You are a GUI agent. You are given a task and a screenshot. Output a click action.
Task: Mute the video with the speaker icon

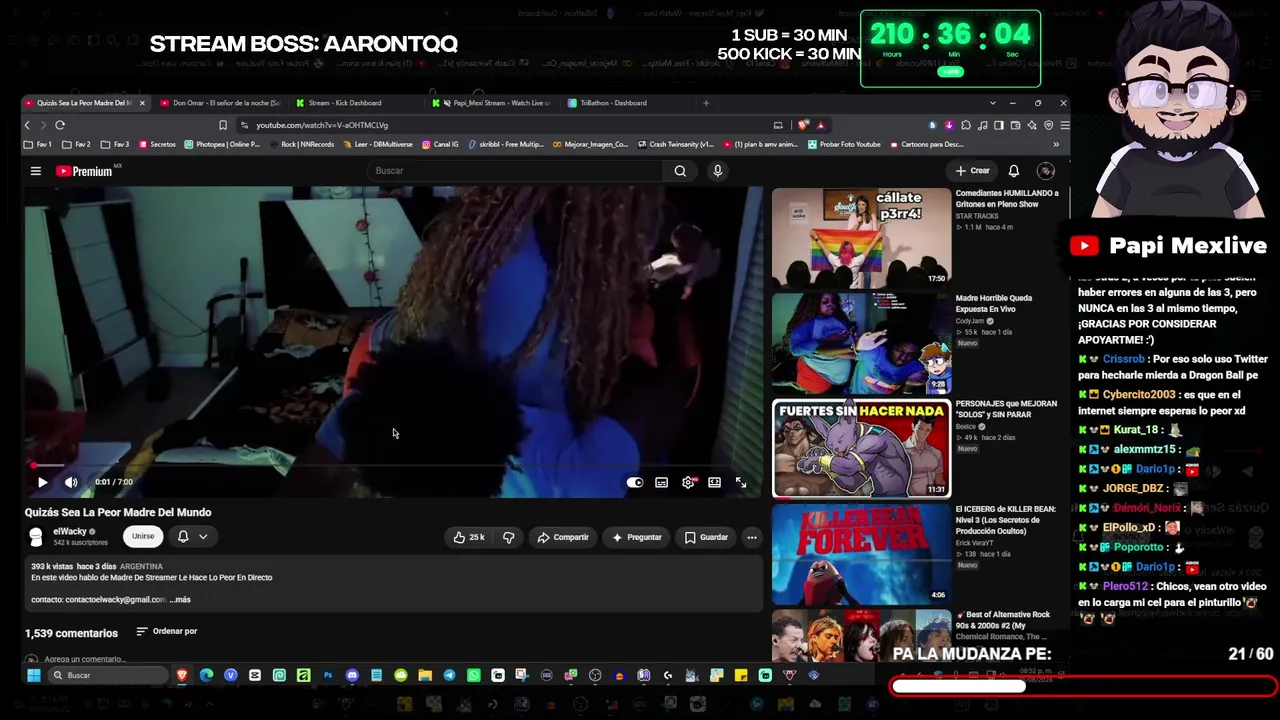pos(71,482)
